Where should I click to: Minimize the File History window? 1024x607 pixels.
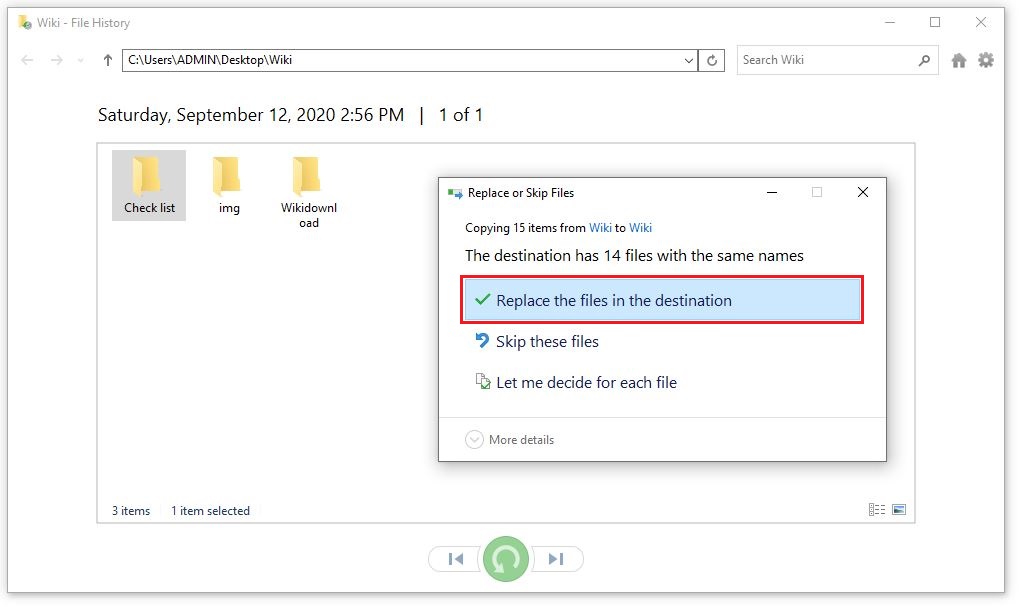pyautogui.click(x=889, y=22)
